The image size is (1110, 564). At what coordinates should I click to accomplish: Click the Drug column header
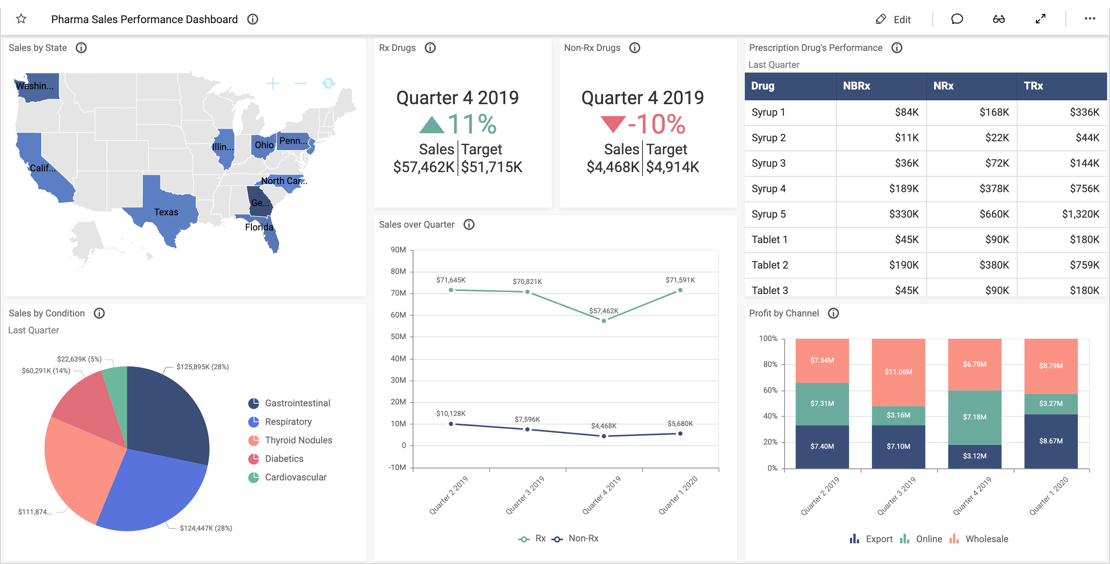(x=763, y=86)
